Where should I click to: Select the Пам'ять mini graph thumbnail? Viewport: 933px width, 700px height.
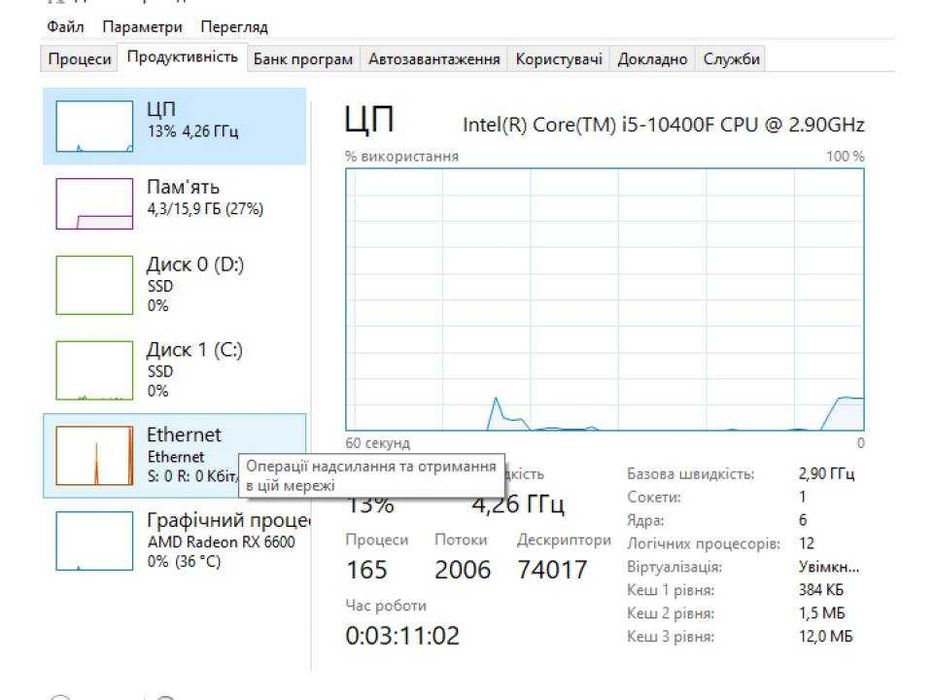coord(94,204)
